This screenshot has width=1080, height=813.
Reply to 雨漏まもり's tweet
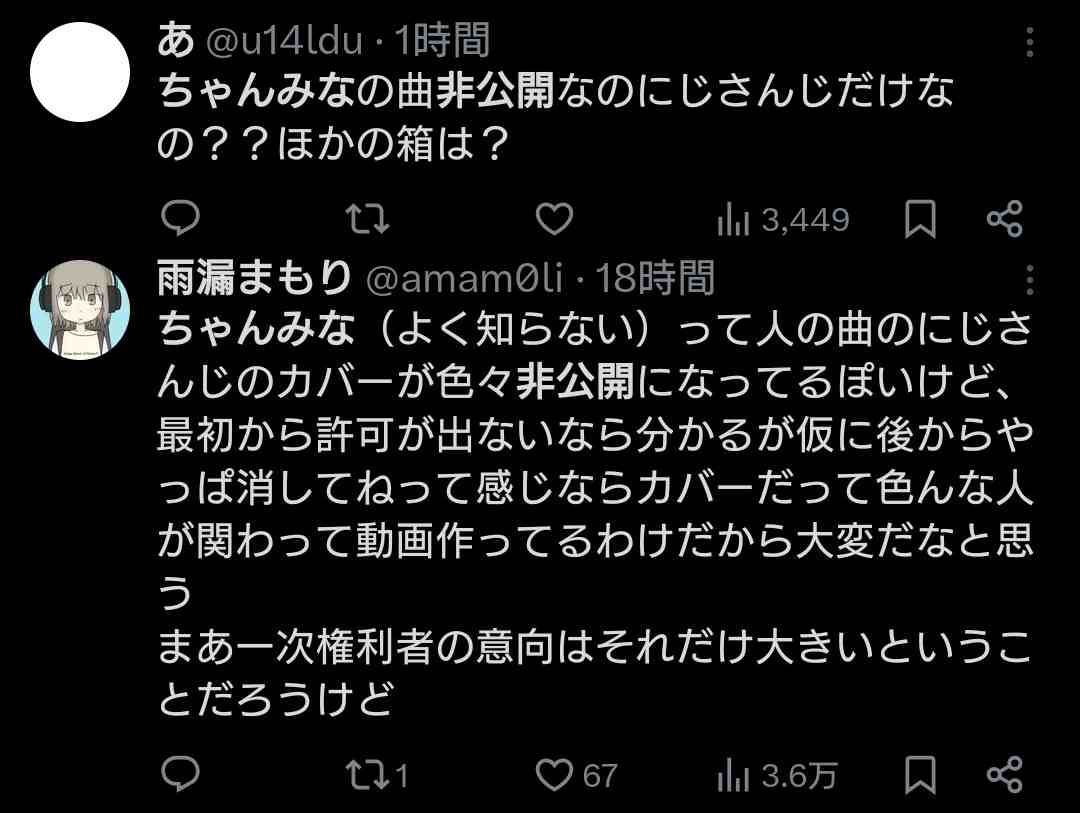tap(180, 775)
